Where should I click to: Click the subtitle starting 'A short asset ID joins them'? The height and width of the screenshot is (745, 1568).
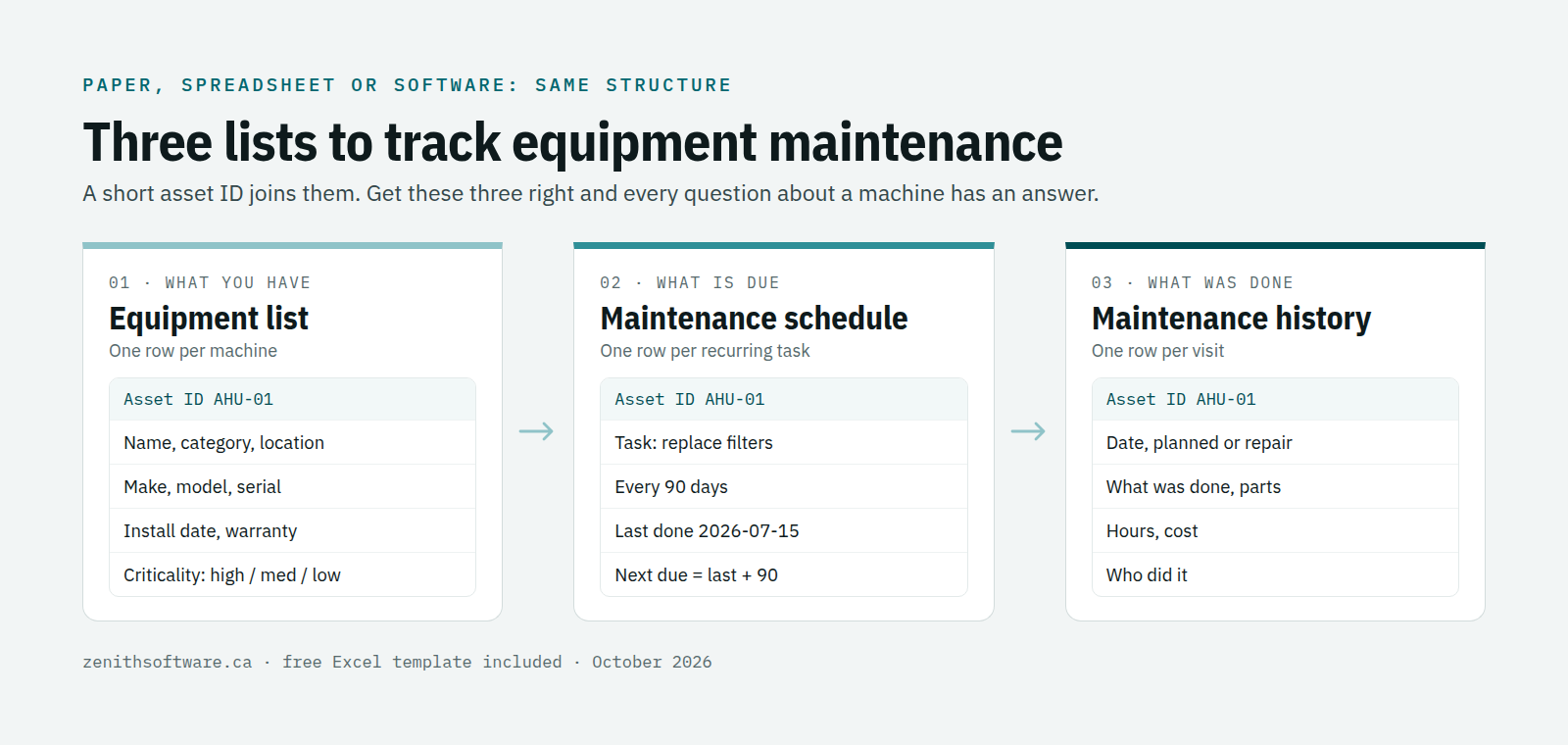point(591,194)
